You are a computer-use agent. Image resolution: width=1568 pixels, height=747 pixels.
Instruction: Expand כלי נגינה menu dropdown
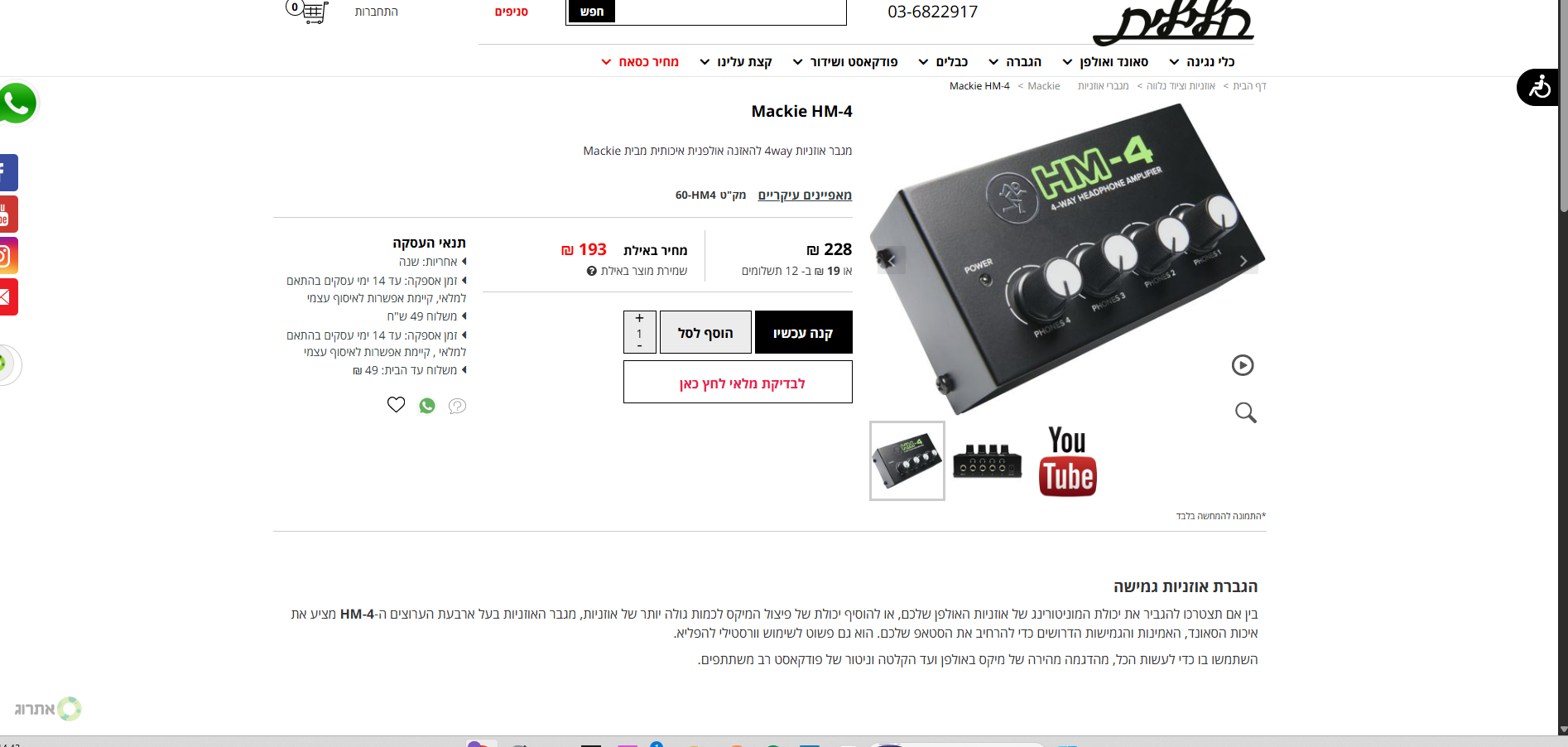coord(1202,62)
